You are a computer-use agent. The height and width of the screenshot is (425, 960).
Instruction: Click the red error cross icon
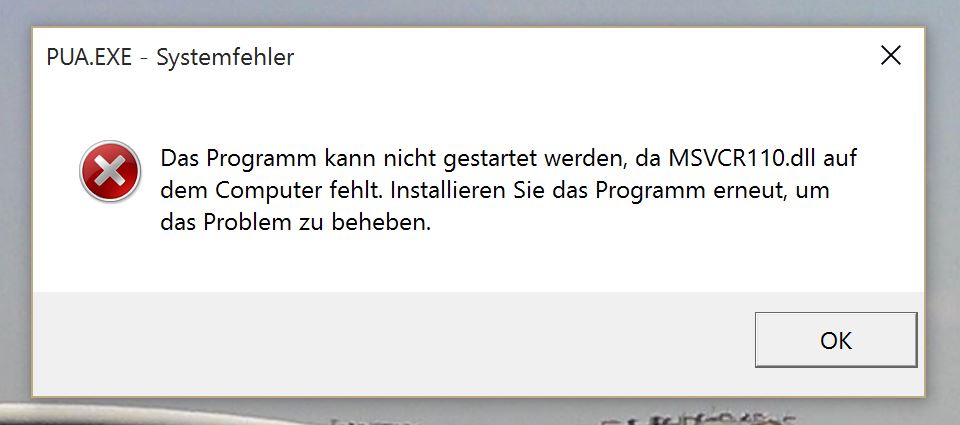110,171
